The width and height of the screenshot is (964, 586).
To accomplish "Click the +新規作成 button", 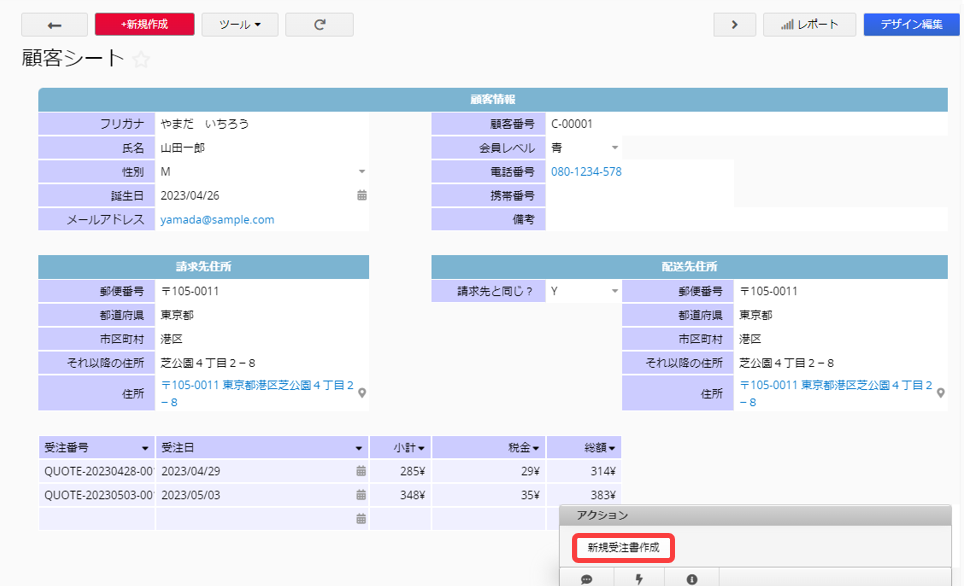I will click(144, 25).
